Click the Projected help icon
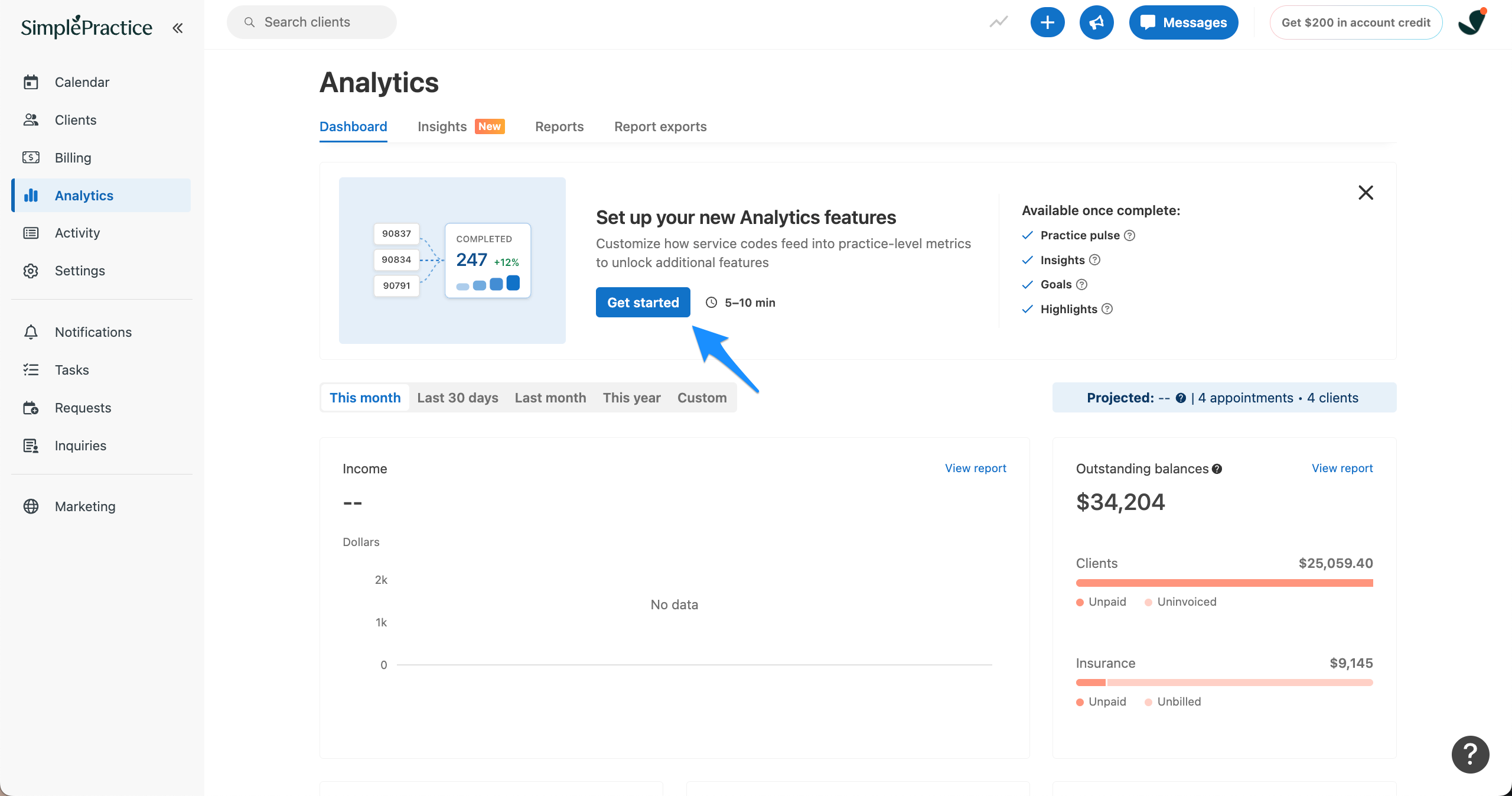The image size is (1512, 796). (1181, 398)
